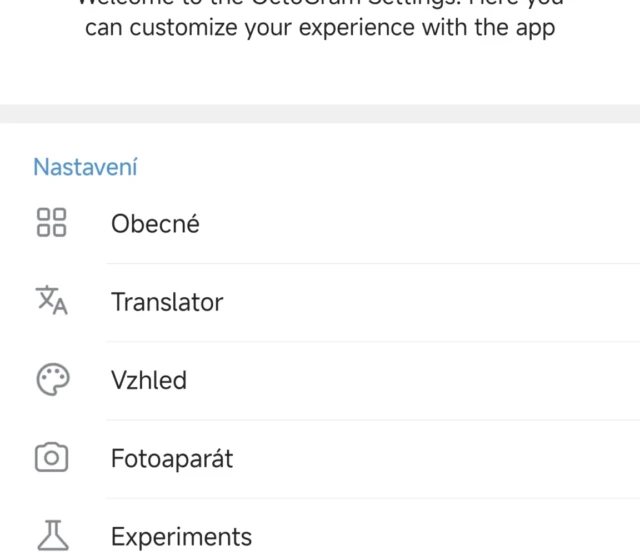The height and width of the screenshot is (560, 640).
Task: Click the translate icon beside Translator
Action: 51,301
